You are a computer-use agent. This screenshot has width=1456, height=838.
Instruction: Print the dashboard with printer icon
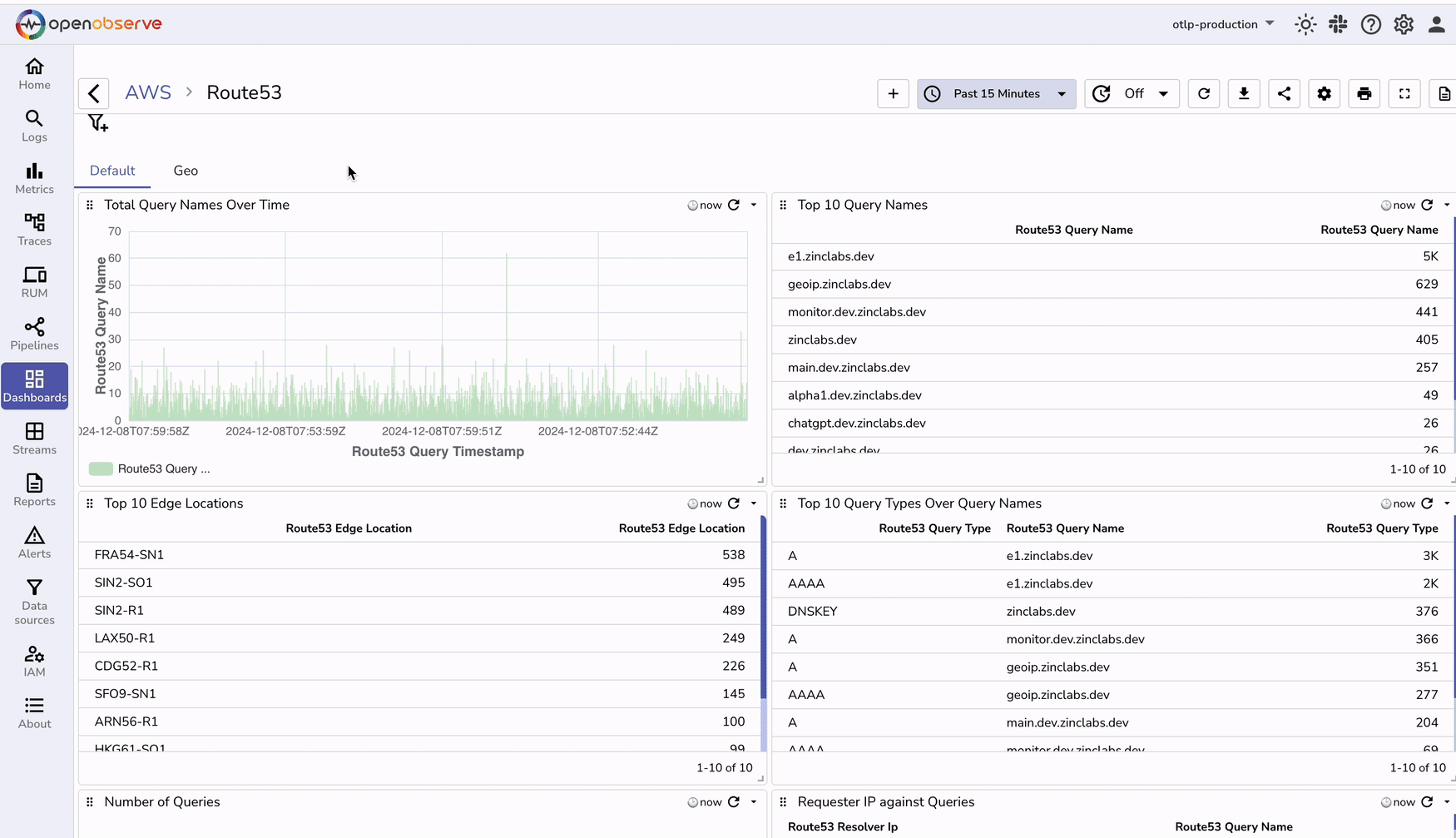click(x=1364, y=93)
